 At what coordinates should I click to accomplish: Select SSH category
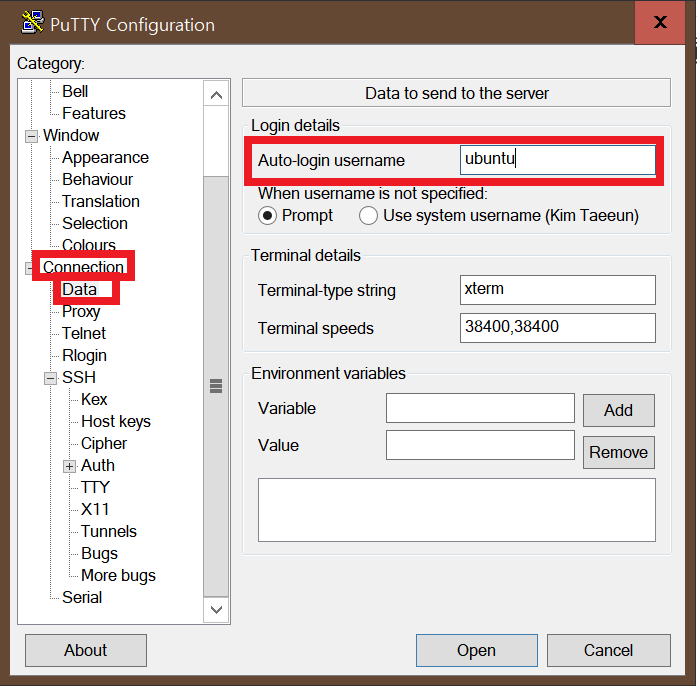tap(79, 377)
